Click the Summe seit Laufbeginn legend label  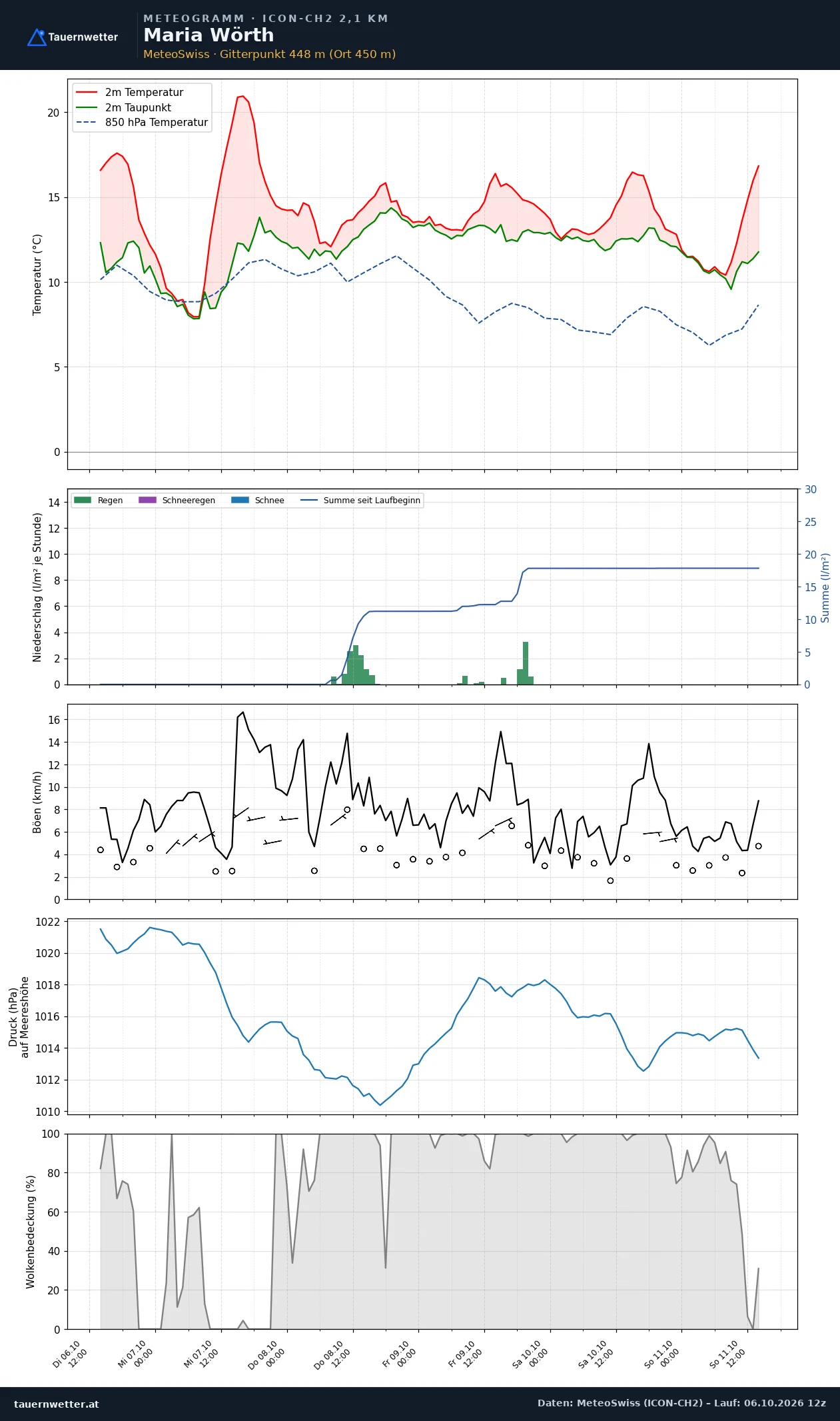tap(372, 501)
